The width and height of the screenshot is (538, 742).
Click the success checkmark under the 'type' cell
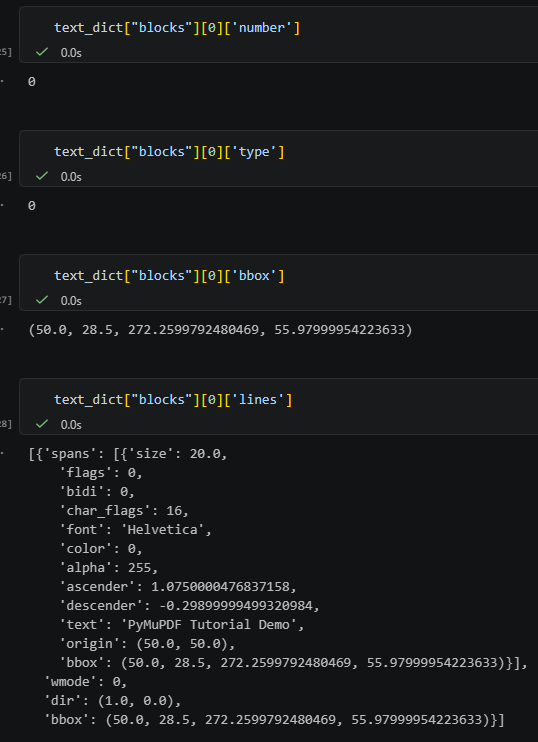pos(42,176)
